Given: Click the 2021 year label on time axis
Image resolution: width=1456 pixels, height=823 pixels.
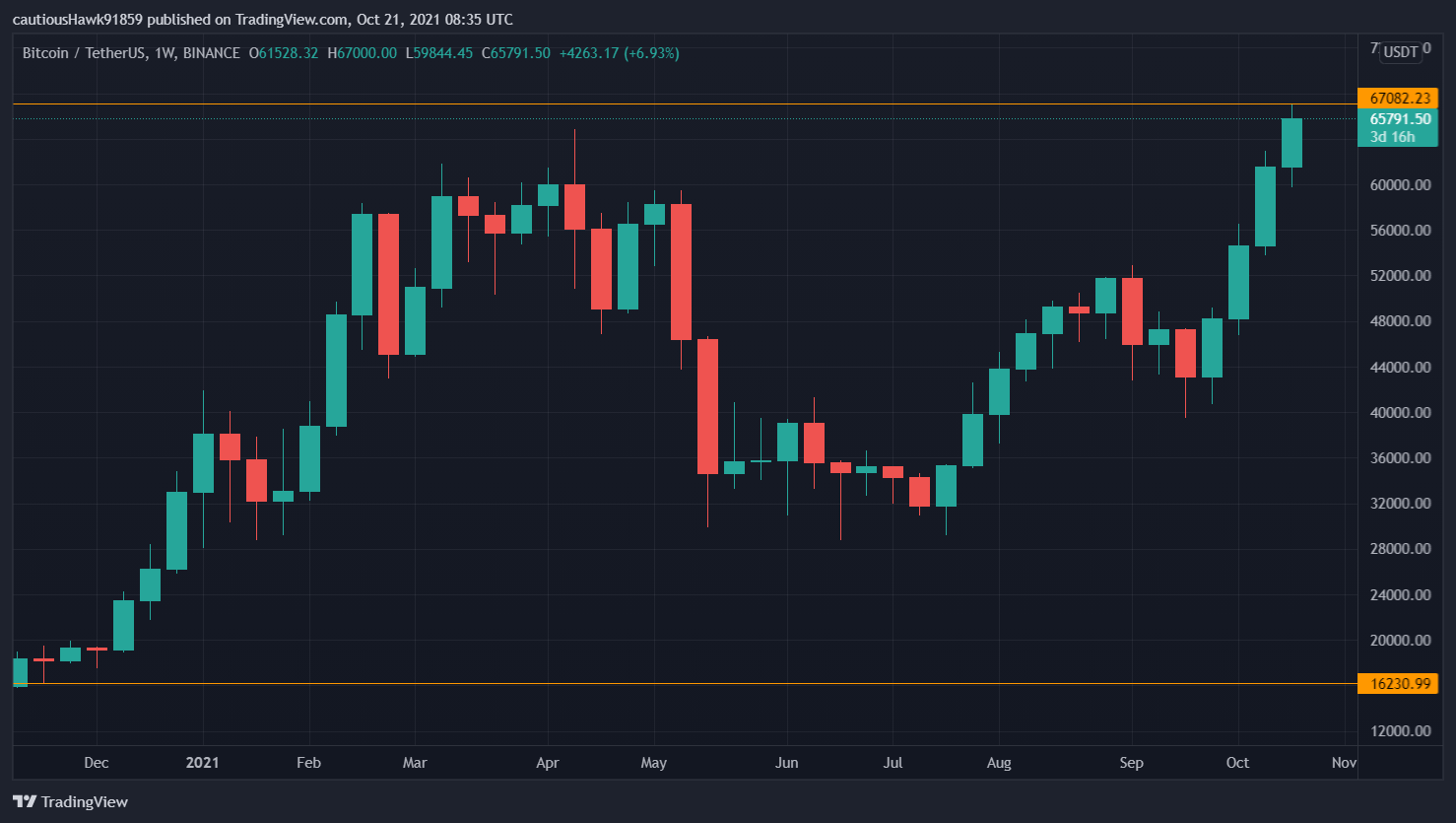Looking at the screenshot, I should point(202,763).
